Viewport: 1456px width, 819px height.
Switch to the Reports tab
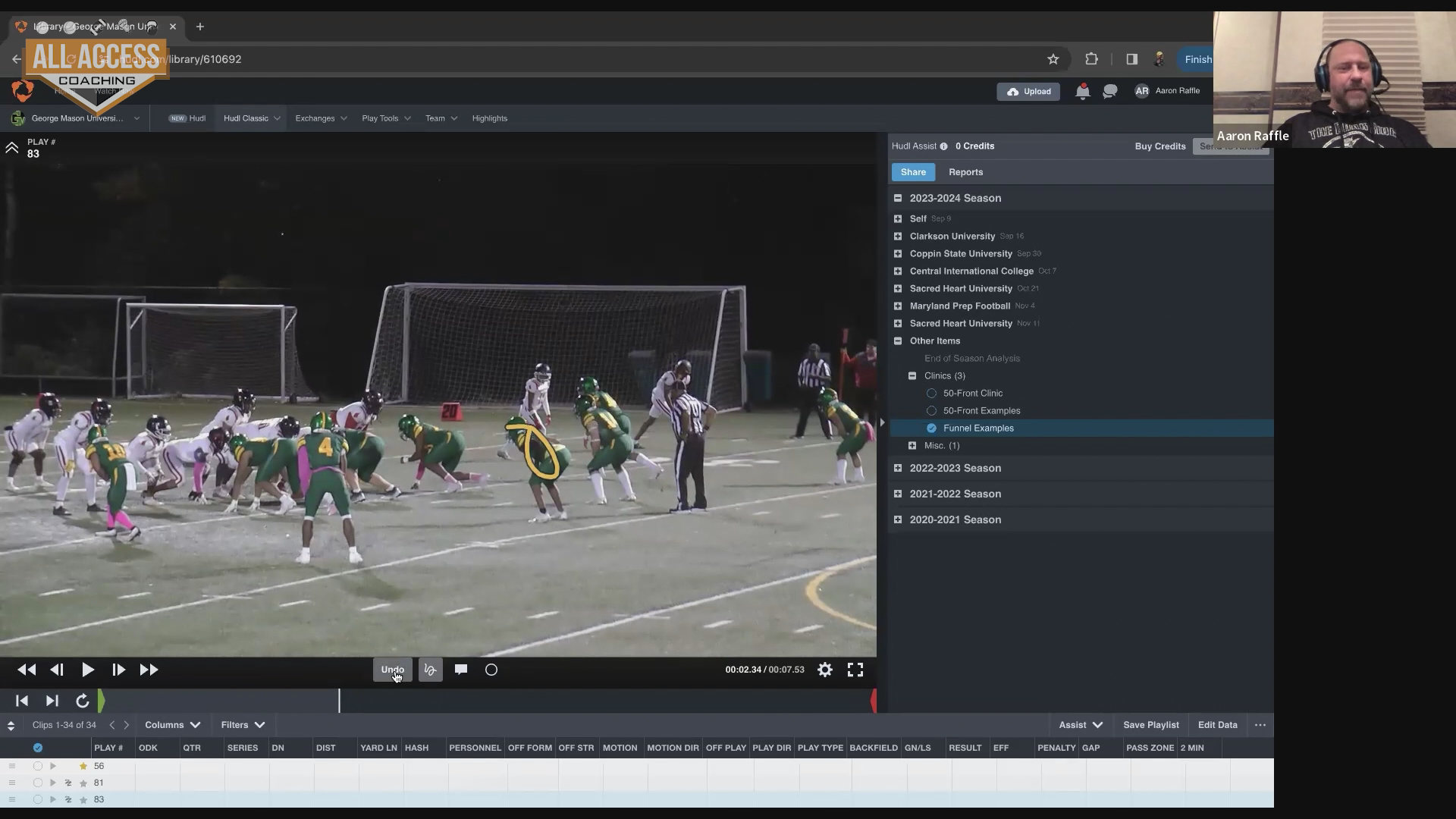click(965, 172)
